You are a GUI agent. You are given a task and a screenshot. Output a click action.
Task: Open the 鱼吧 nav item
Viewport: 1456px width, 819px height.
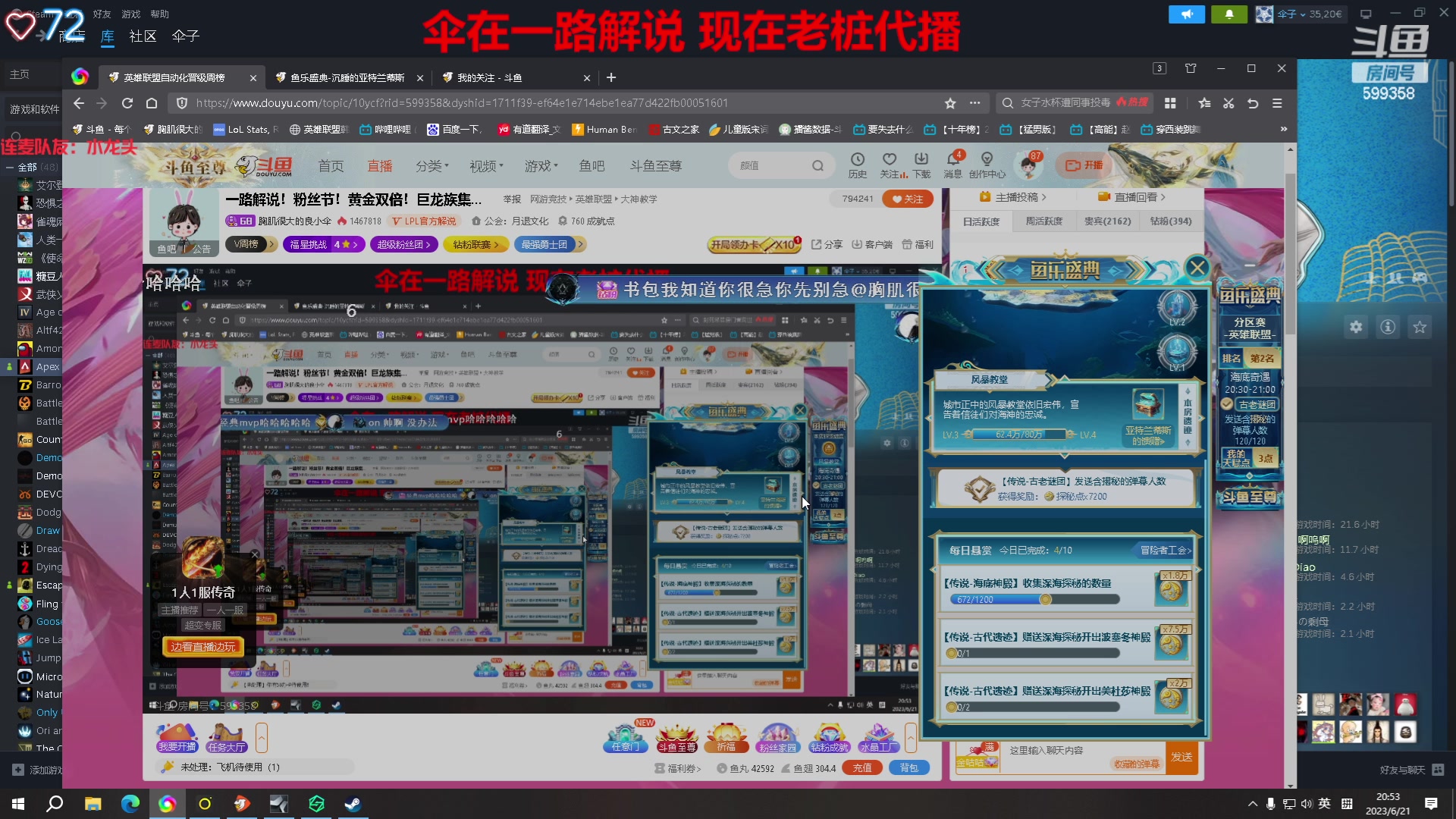tap(591, 165)
